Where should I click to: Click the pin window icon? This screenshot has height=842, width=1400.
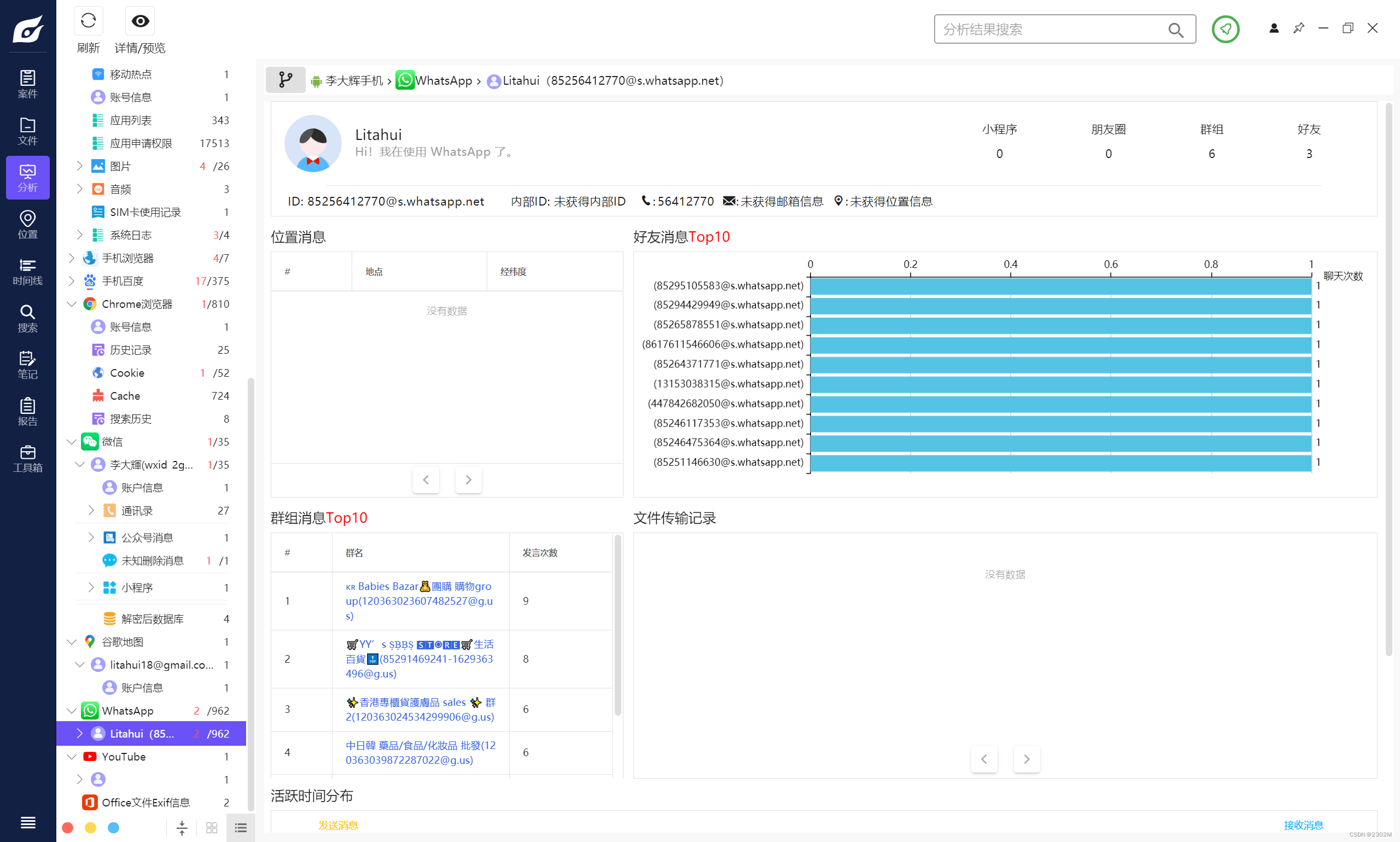[x=1298, y=28]
